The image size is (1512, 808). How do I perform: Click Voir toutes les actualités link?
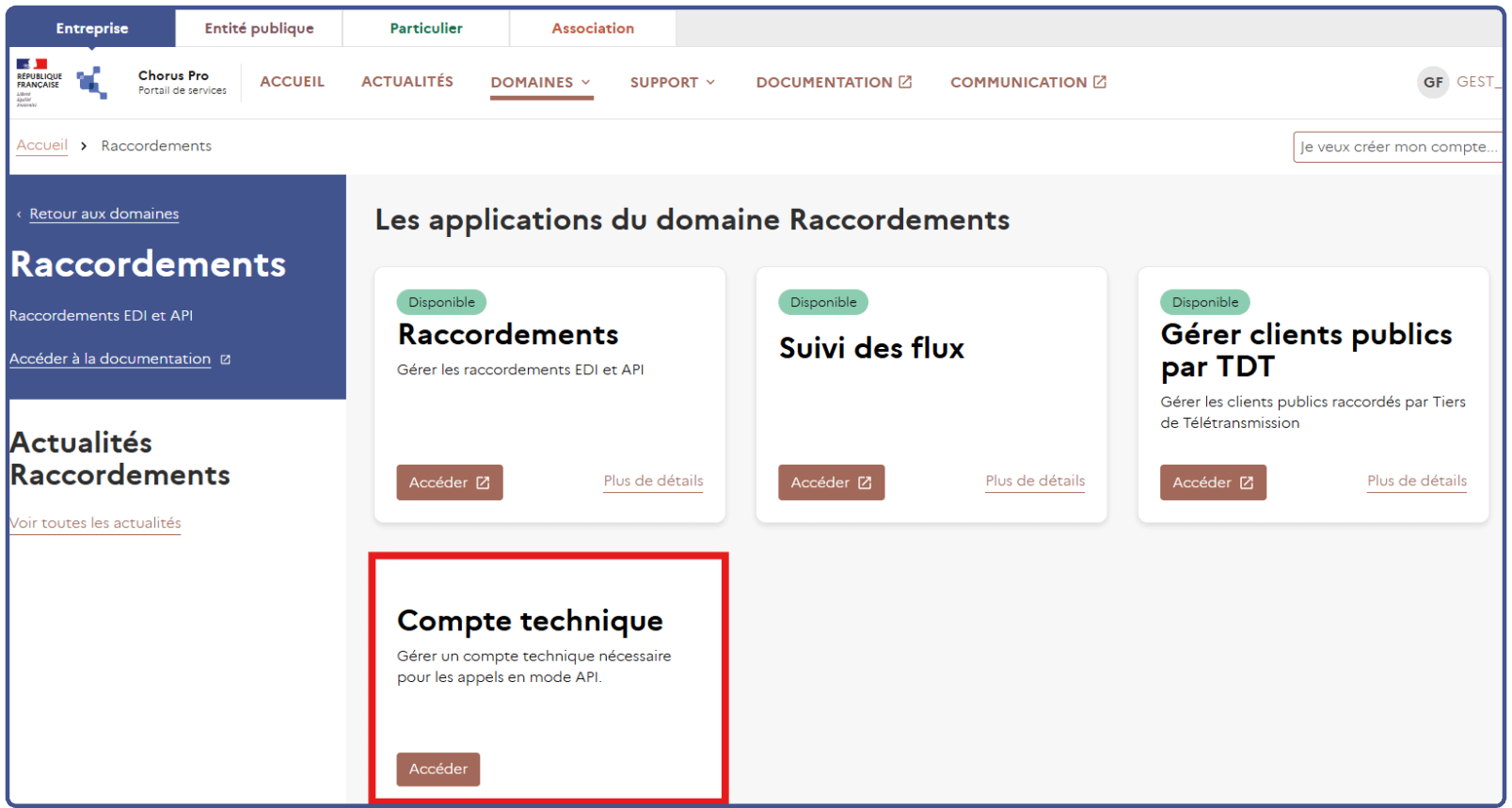pyautogui.click(x=95, y=523)
